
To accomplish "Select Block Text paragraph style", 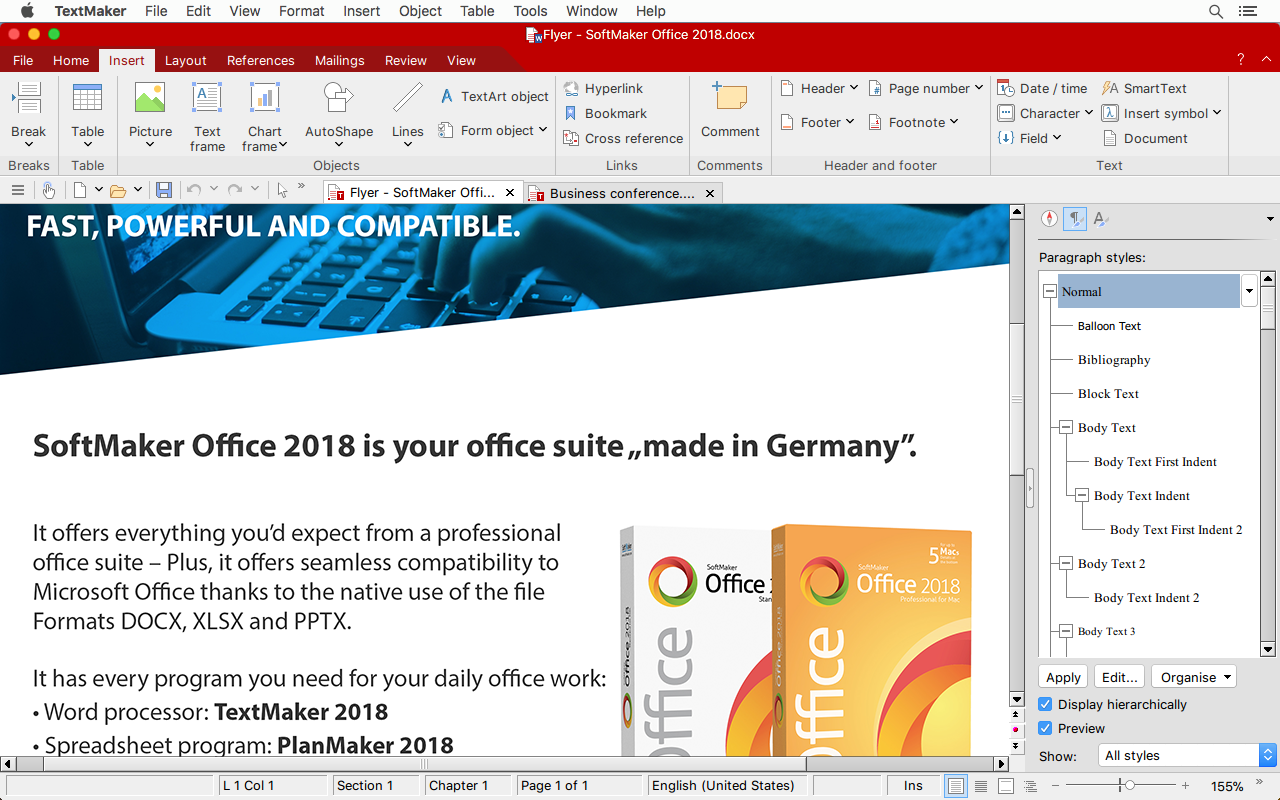I will coord(1108,394).
